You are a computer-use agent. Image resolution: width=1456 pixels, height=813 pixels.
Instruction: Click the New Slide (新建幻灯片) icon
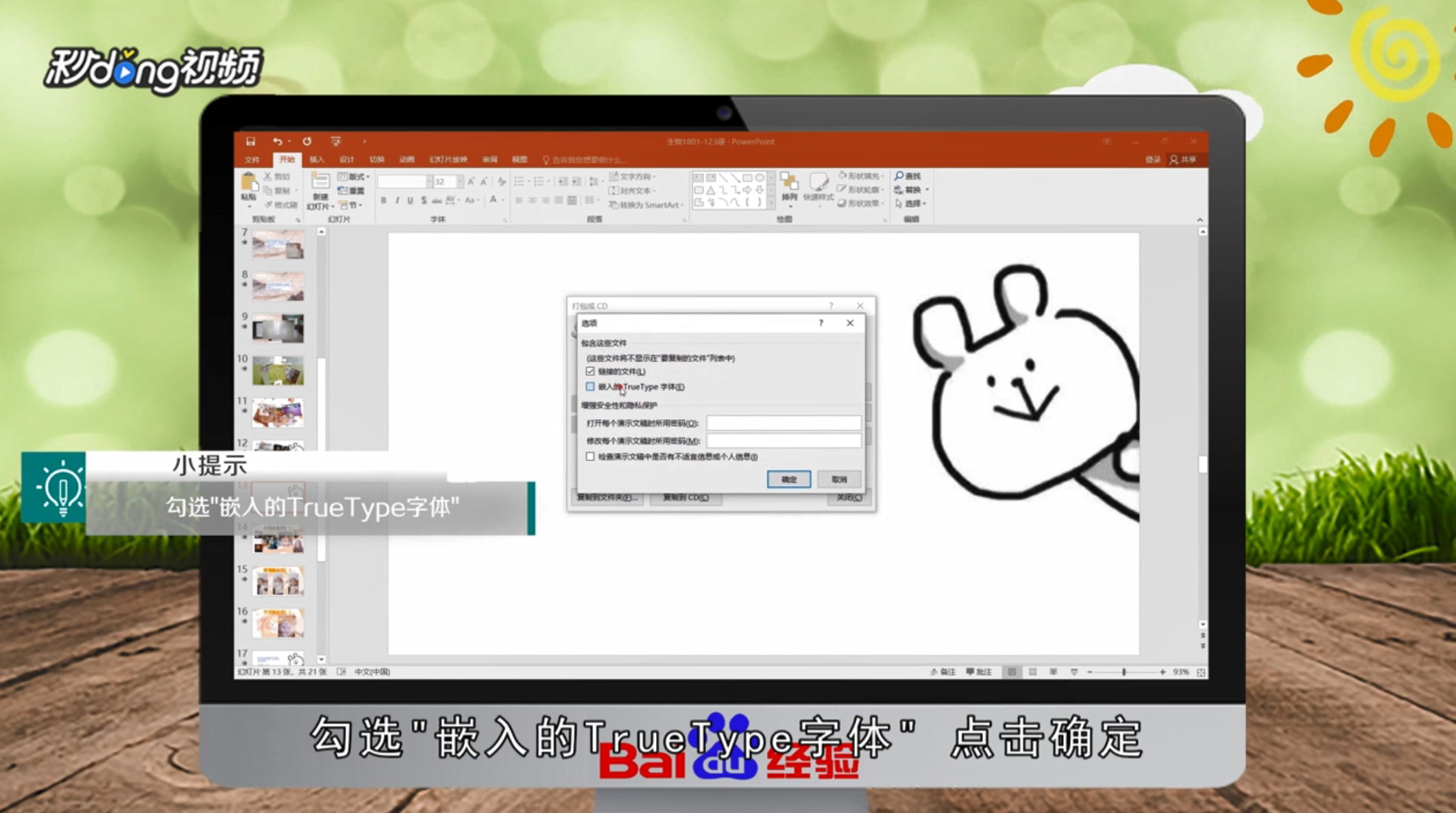click(319, 182)
